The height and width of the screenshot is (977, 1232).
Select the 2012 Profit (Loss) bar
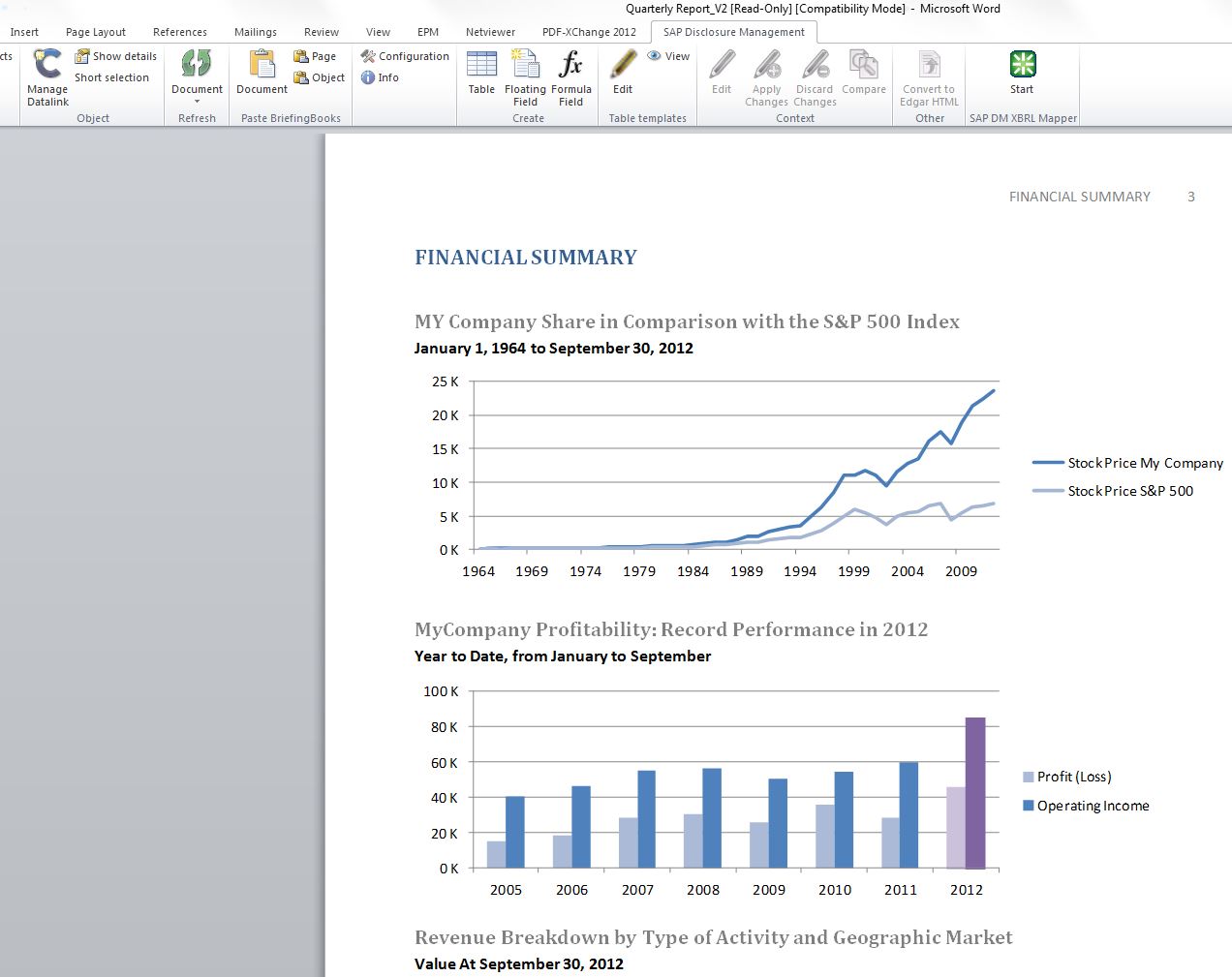[956, 828]
